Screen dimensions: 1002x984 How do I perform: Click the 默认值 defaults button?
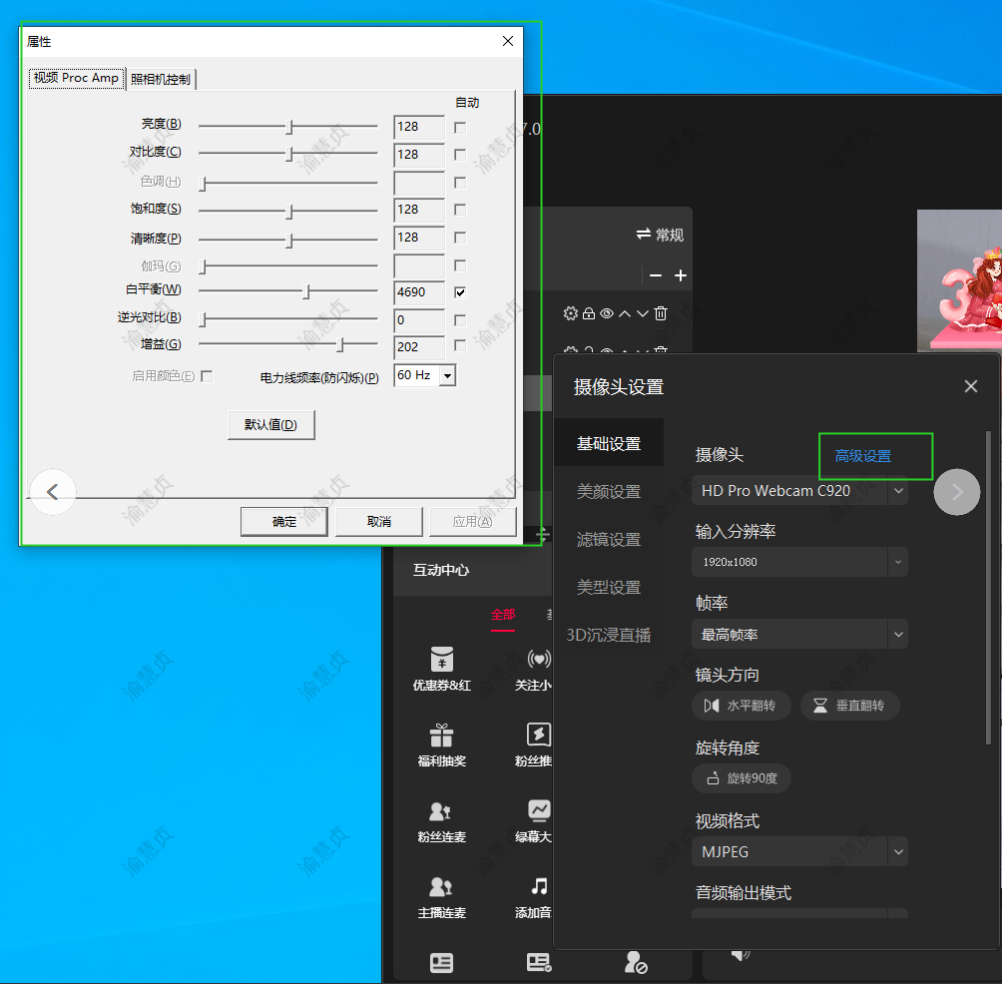271,425
